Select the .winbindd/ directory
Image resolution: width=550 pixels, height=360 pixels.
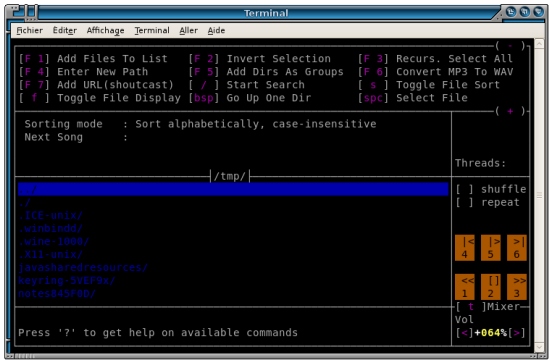click(x=51, y=228)
